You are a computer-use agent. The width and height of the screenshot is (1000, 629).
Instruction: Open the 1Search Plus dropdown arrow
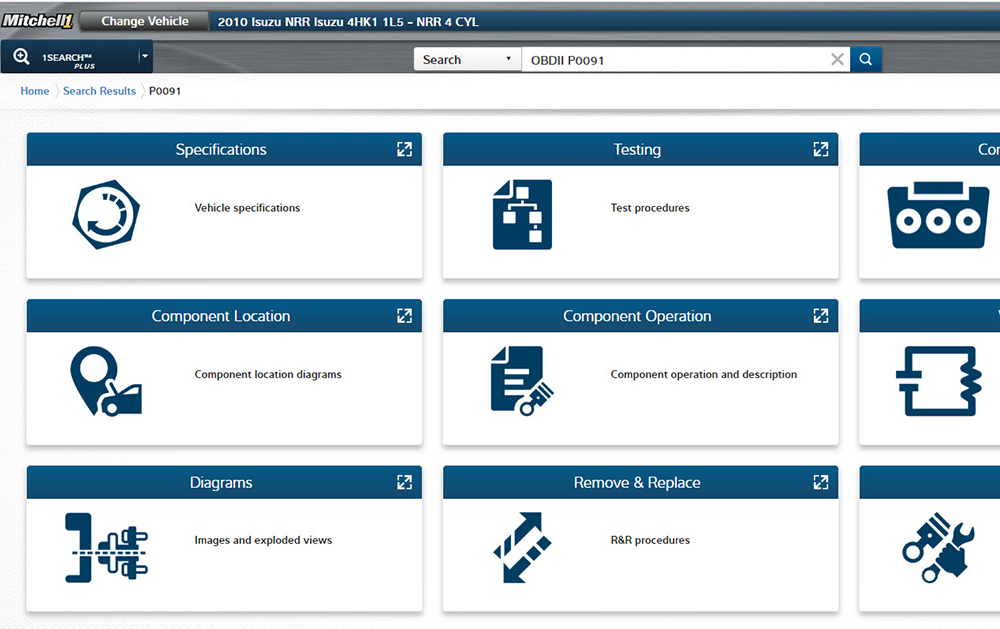coord(145,57)
